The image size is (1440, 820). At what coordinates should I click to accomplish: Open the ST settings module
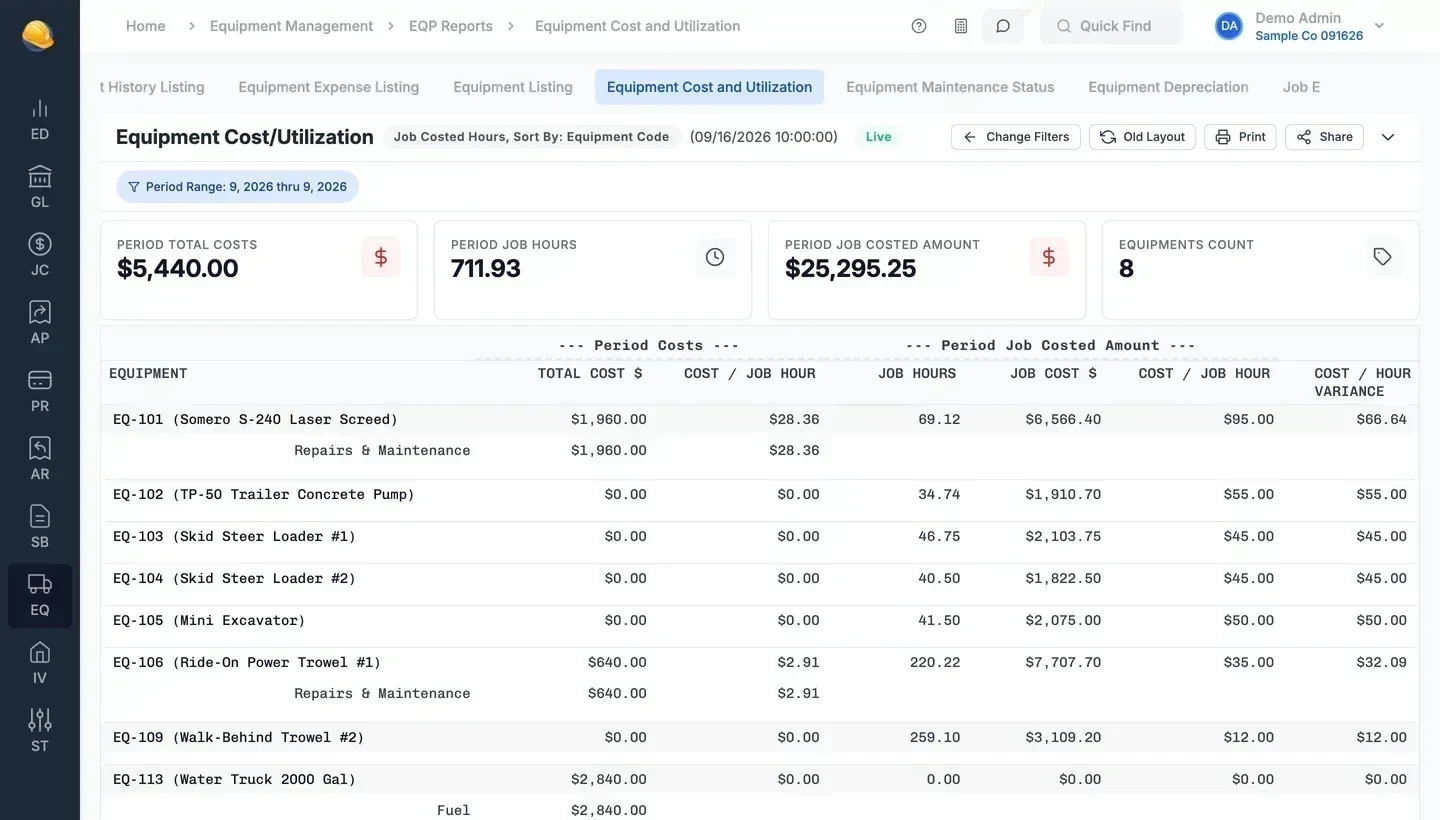point(40,732)
